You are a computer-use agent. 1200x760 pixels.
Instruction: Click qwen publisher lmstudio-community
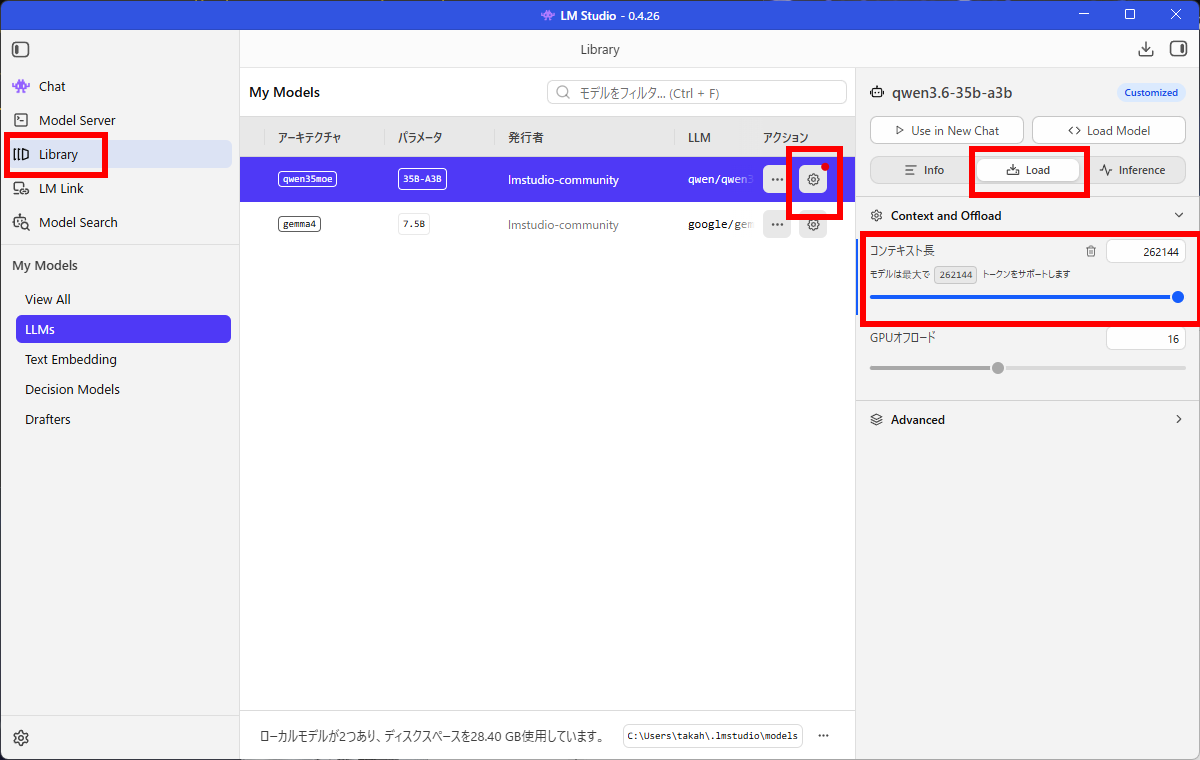pos(563,180)
